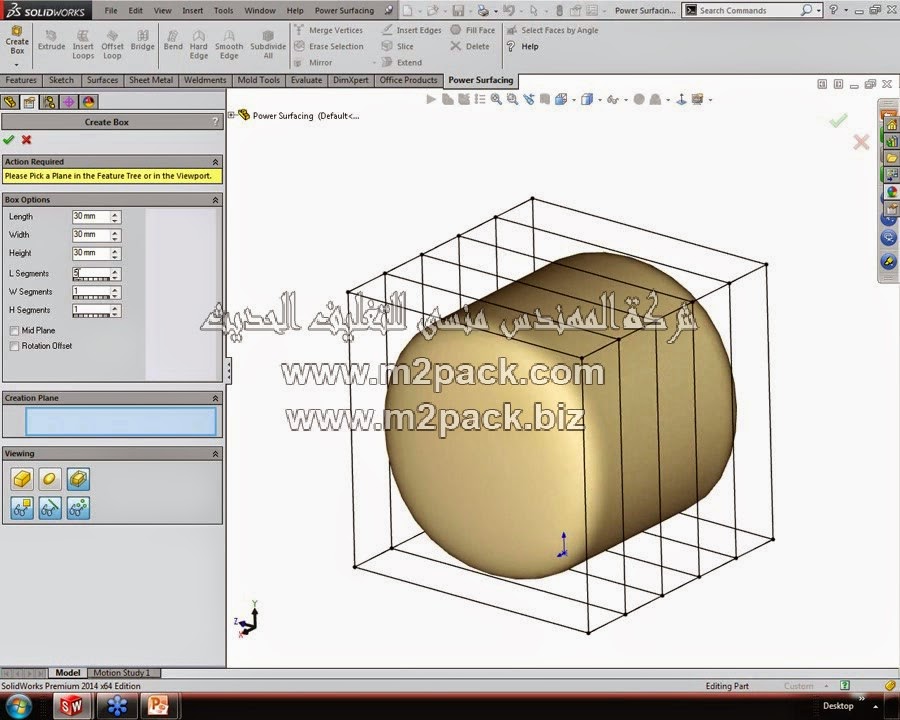Click the FeatureManager design tree tab icon

[x=10, y=102]
